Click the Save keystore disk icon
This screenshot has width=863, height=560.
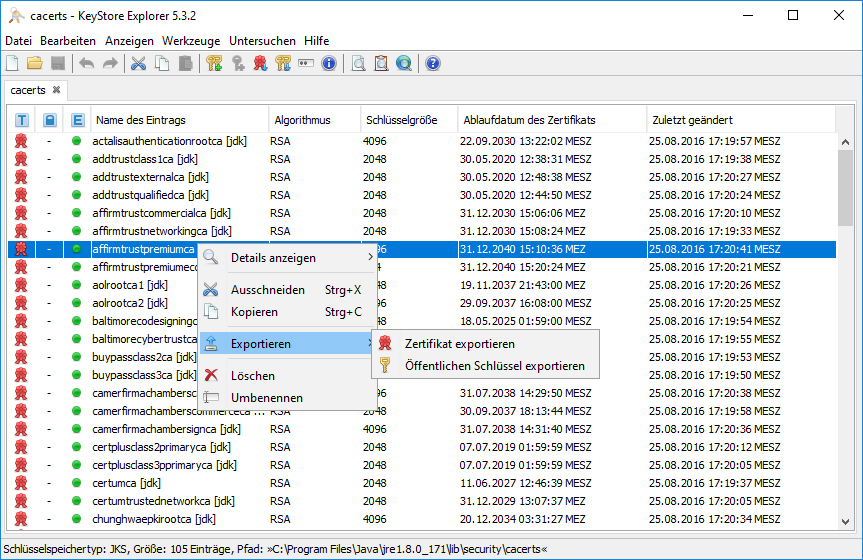[x=58, y=63]
